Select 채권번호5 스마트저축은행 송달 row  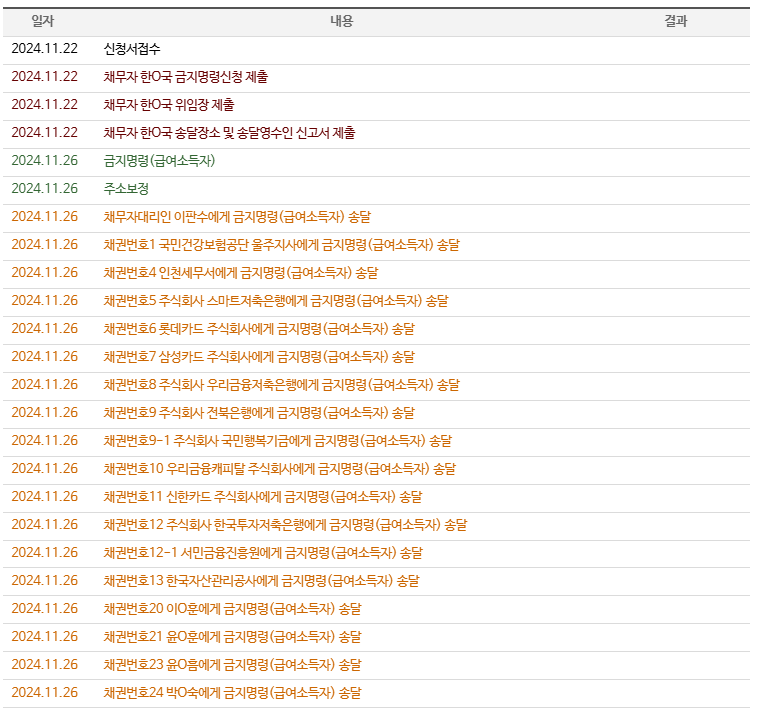pyautogui.click(x=376, y=301)
